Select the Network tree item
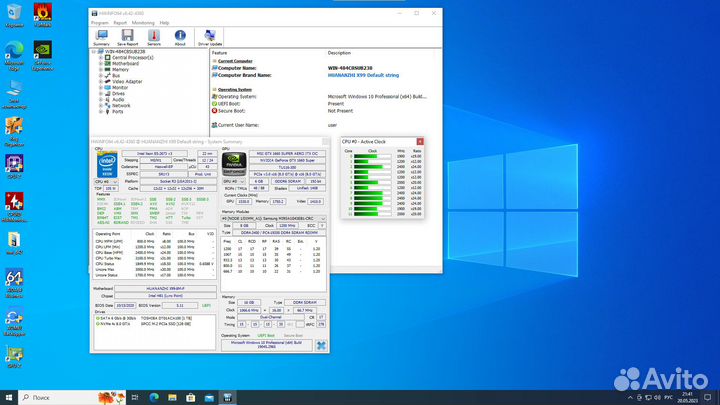This screenshot has width=720, height=405. tap(120, 105)
